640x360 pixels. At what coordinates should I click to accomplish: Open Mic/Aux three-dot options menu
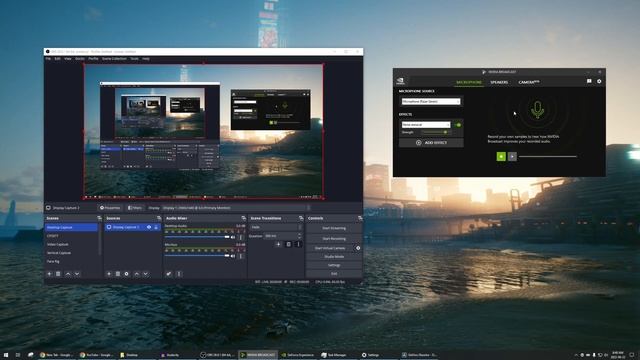click(x=241, y=256)
